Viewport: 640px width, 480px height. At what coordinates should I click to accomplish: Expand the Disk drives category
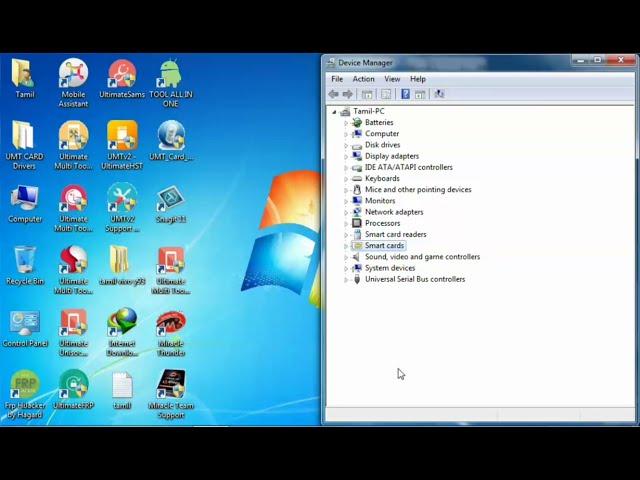click(x=346, y=145)
